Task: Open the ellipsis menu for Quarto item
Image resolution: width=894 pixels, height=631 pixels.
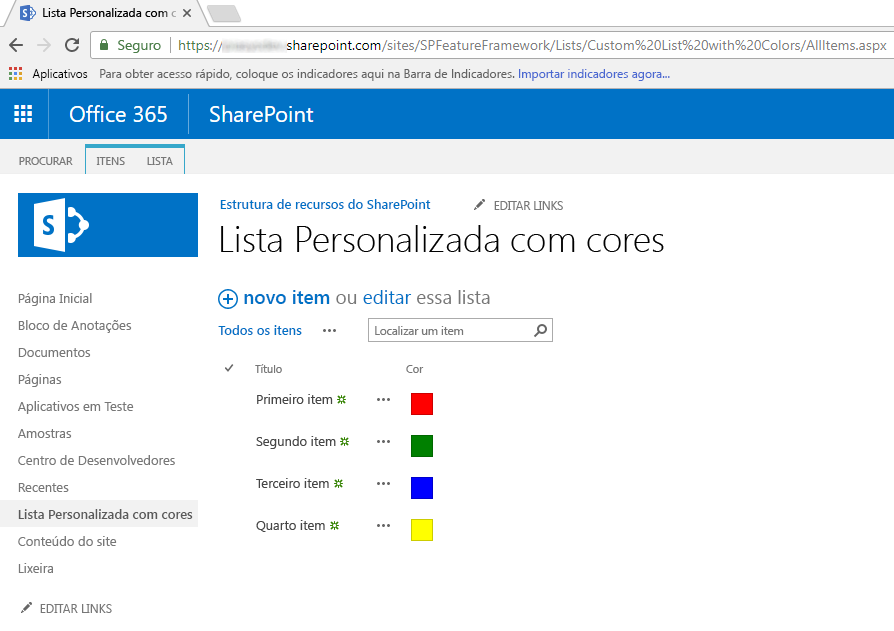Action: click(384, 526)
